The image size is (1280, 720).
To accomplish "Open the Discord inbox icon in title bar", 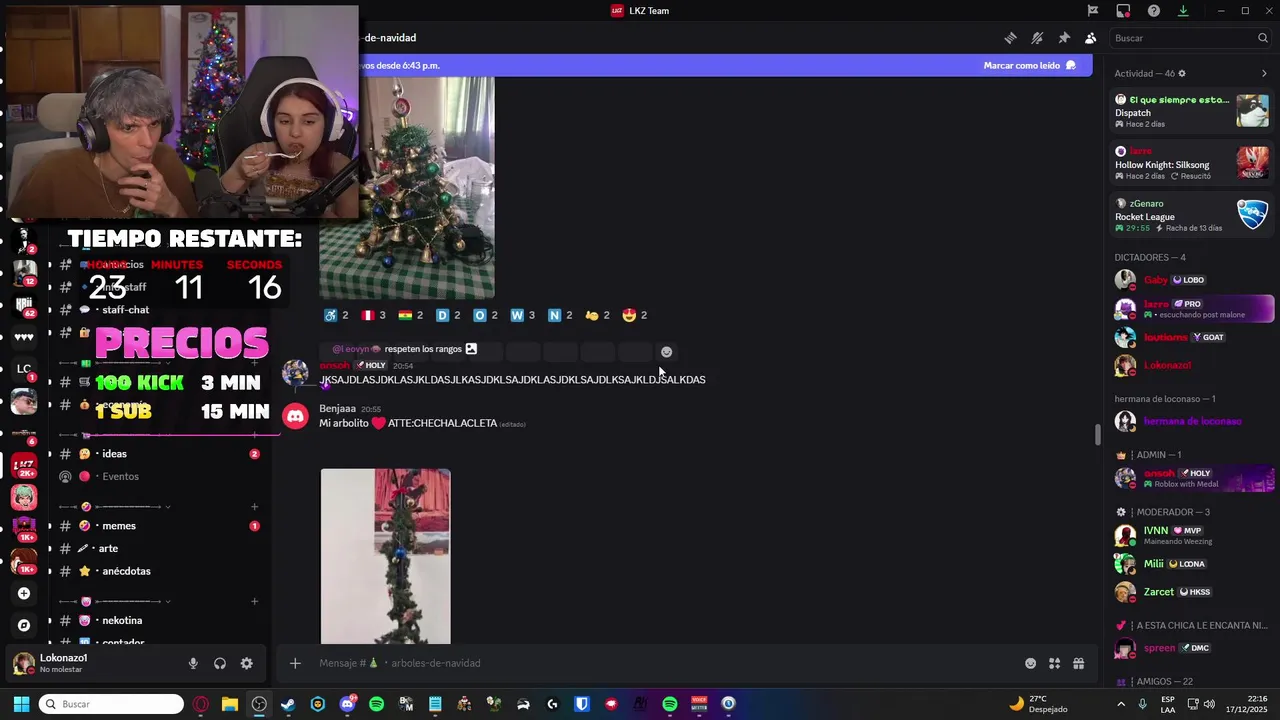I will (1123, 11).
